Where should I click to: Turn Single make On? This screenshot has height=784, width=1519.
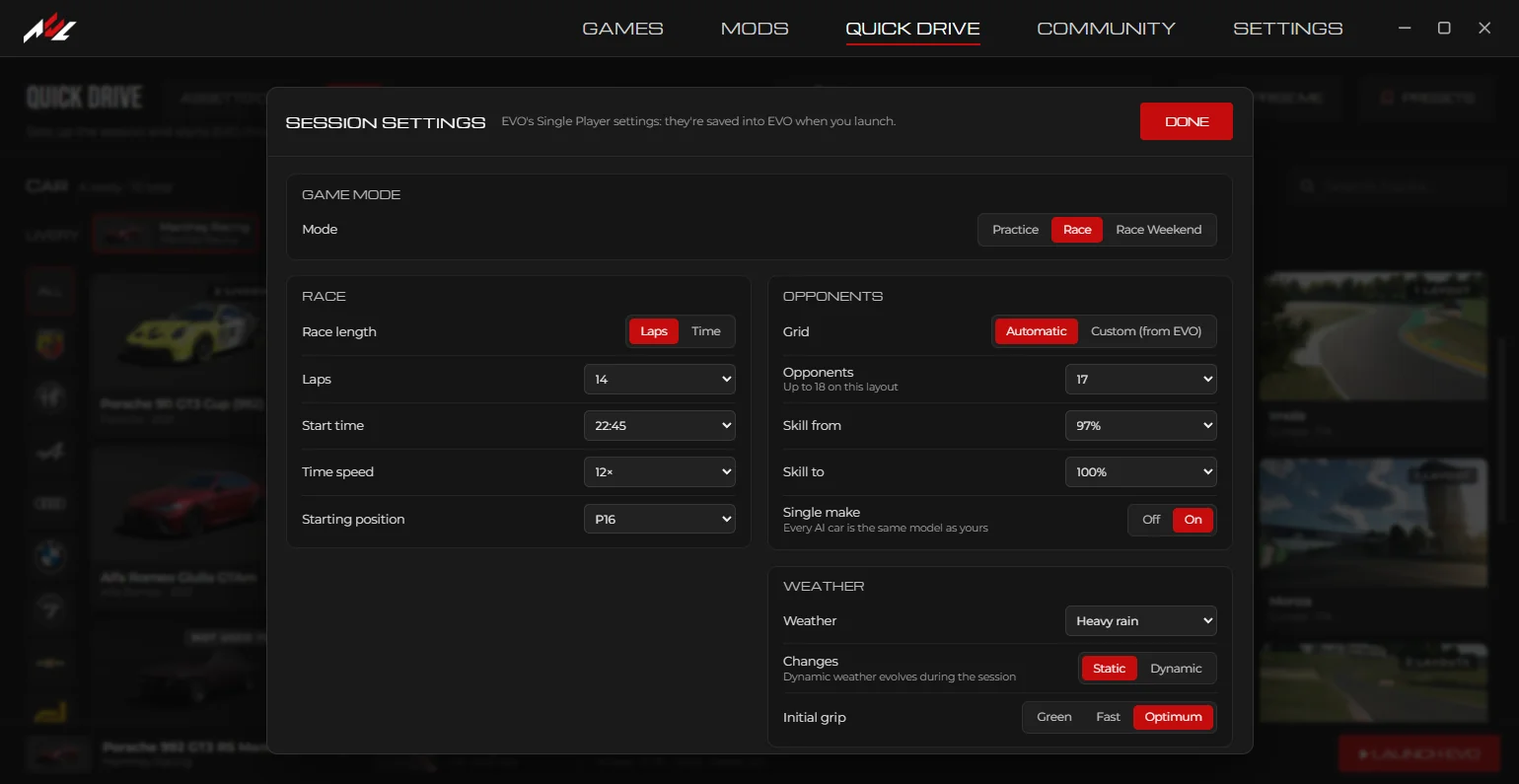1193,520
